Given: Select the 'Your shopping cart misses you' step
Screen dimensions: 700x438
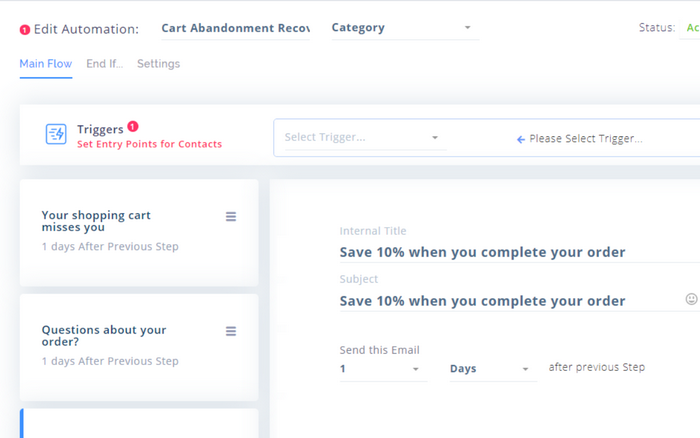Looking at the screenshot, I should 139,233.
